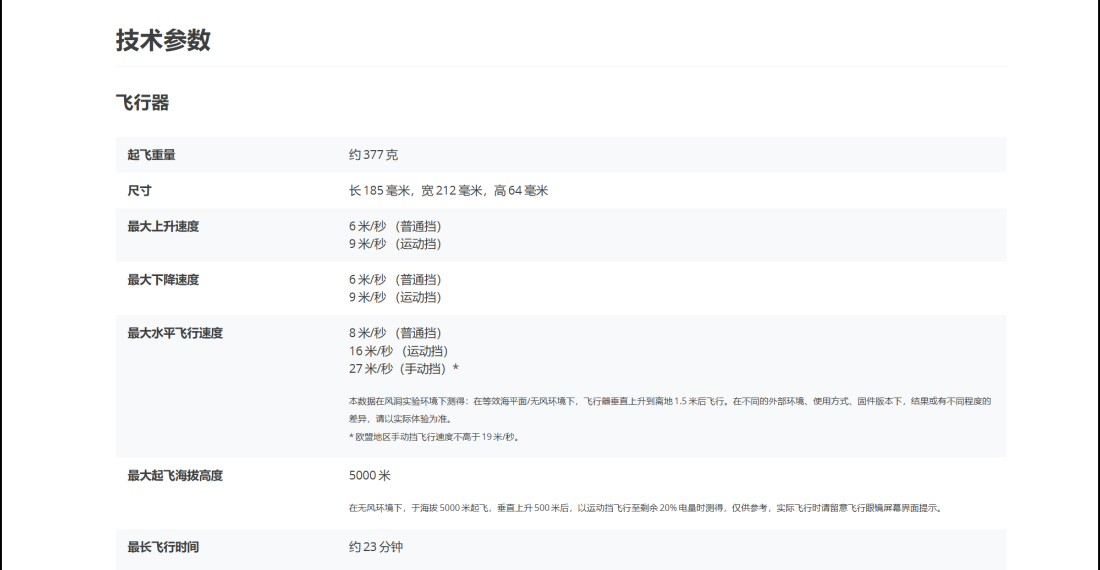Image resolution: width=1100 pixels, height=570 pixels.
Task: Click the 约 377 克 weight value
Action: tap(374, 155)
